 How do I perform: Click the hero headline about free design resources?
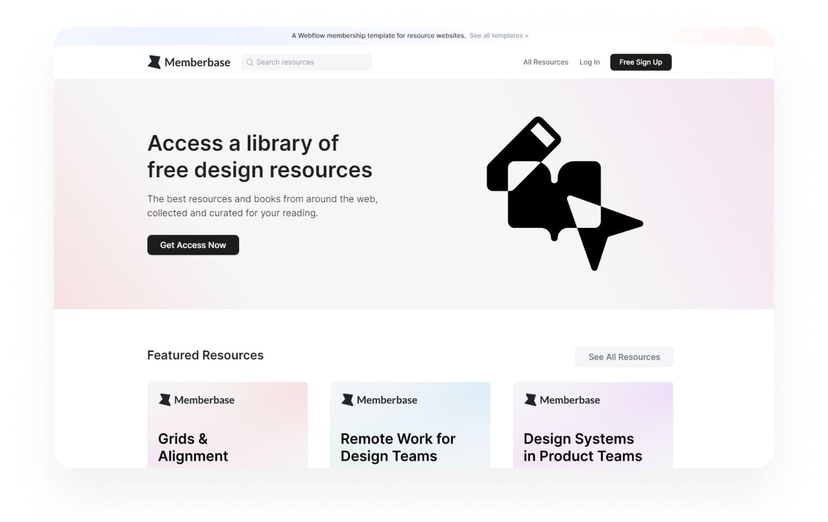pyautogui.click(x=259, y=156)
